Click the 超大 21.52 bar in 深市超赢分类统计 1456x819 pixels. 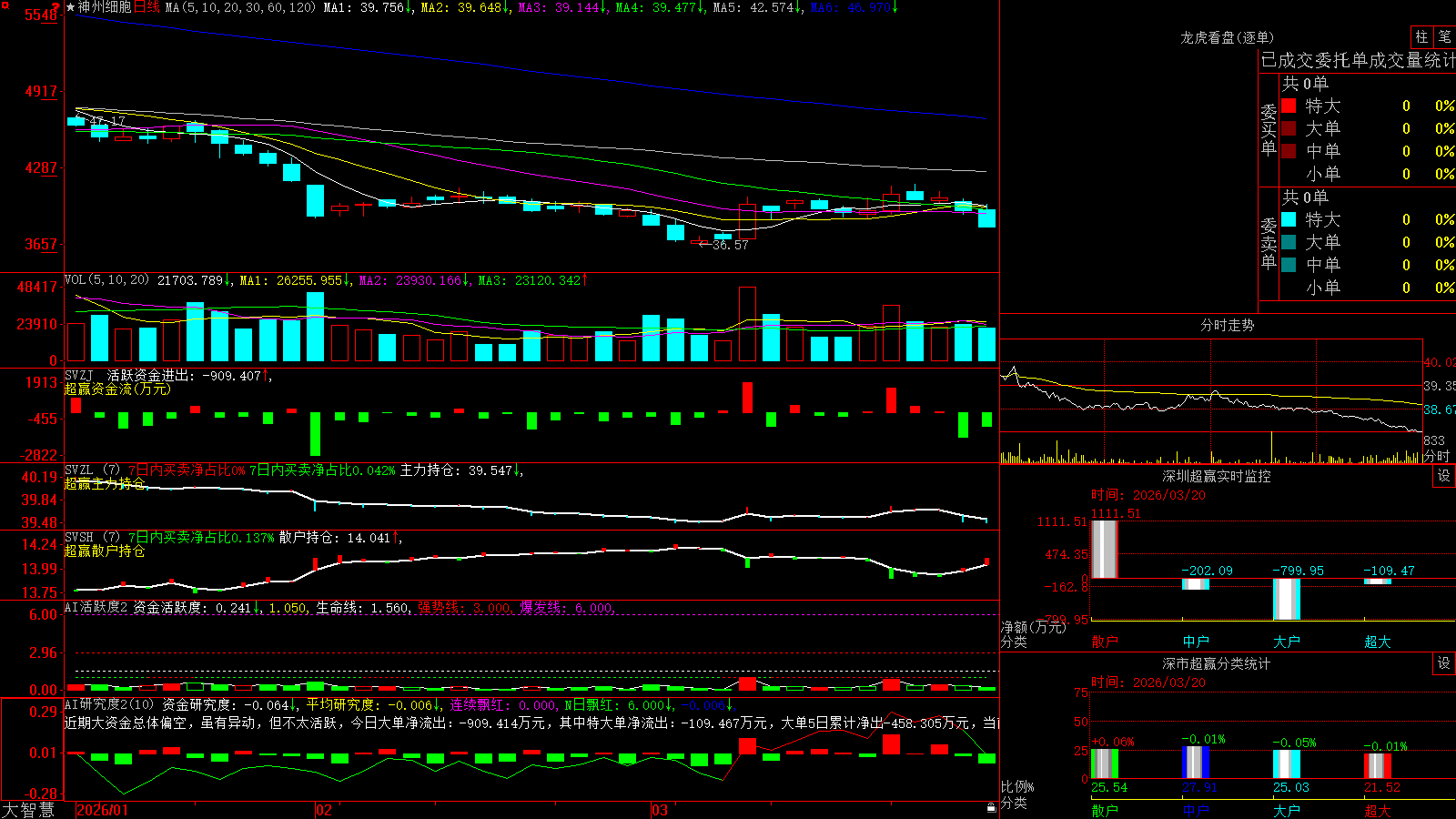point(1378,766)
